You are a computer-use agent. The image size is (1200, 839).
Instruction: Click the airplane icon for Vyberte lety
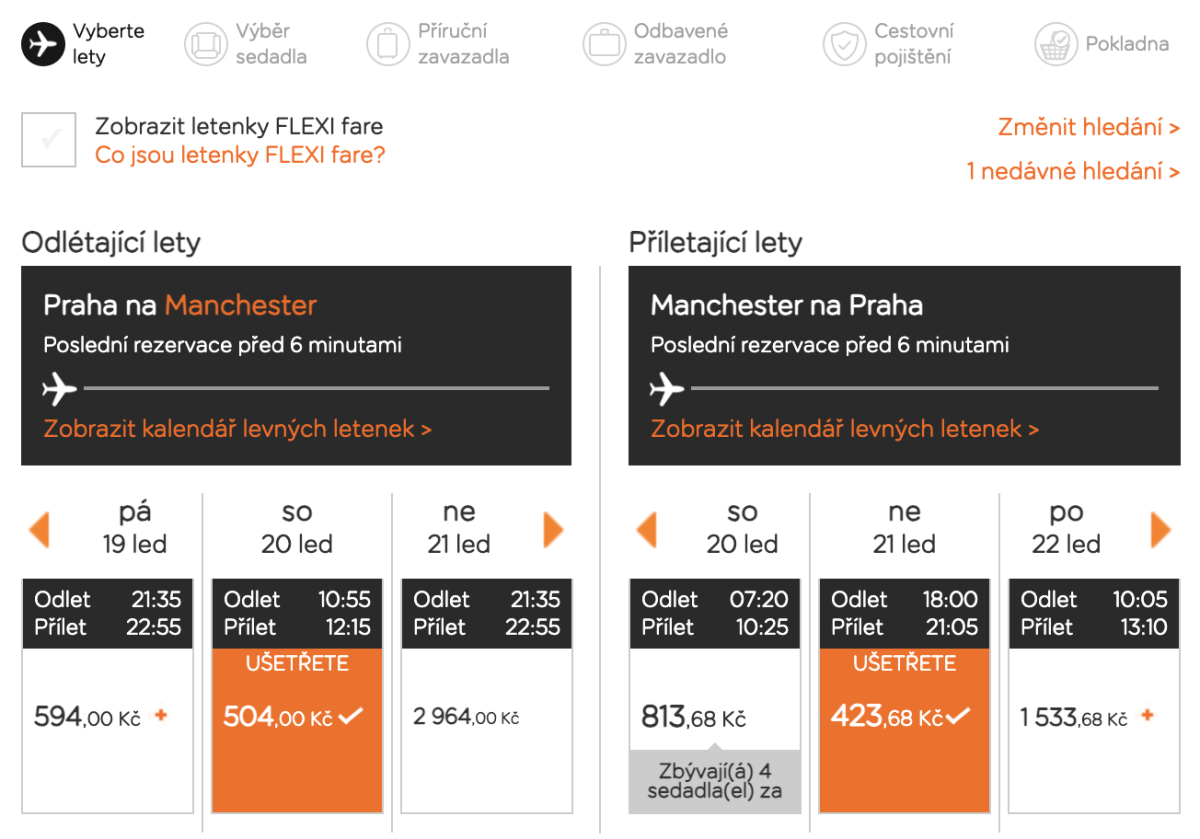(x=43, y=44)
